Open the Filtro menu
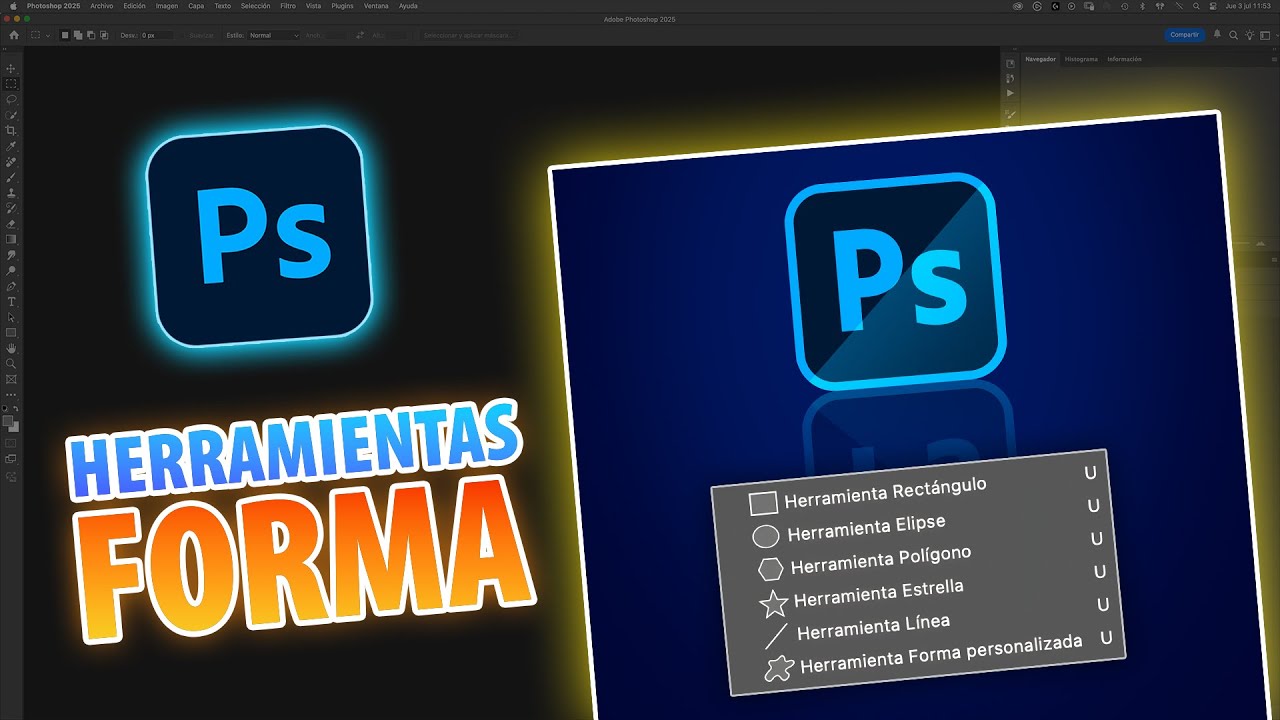Screen dimensions: 1280x720 [x=288, y=6]
